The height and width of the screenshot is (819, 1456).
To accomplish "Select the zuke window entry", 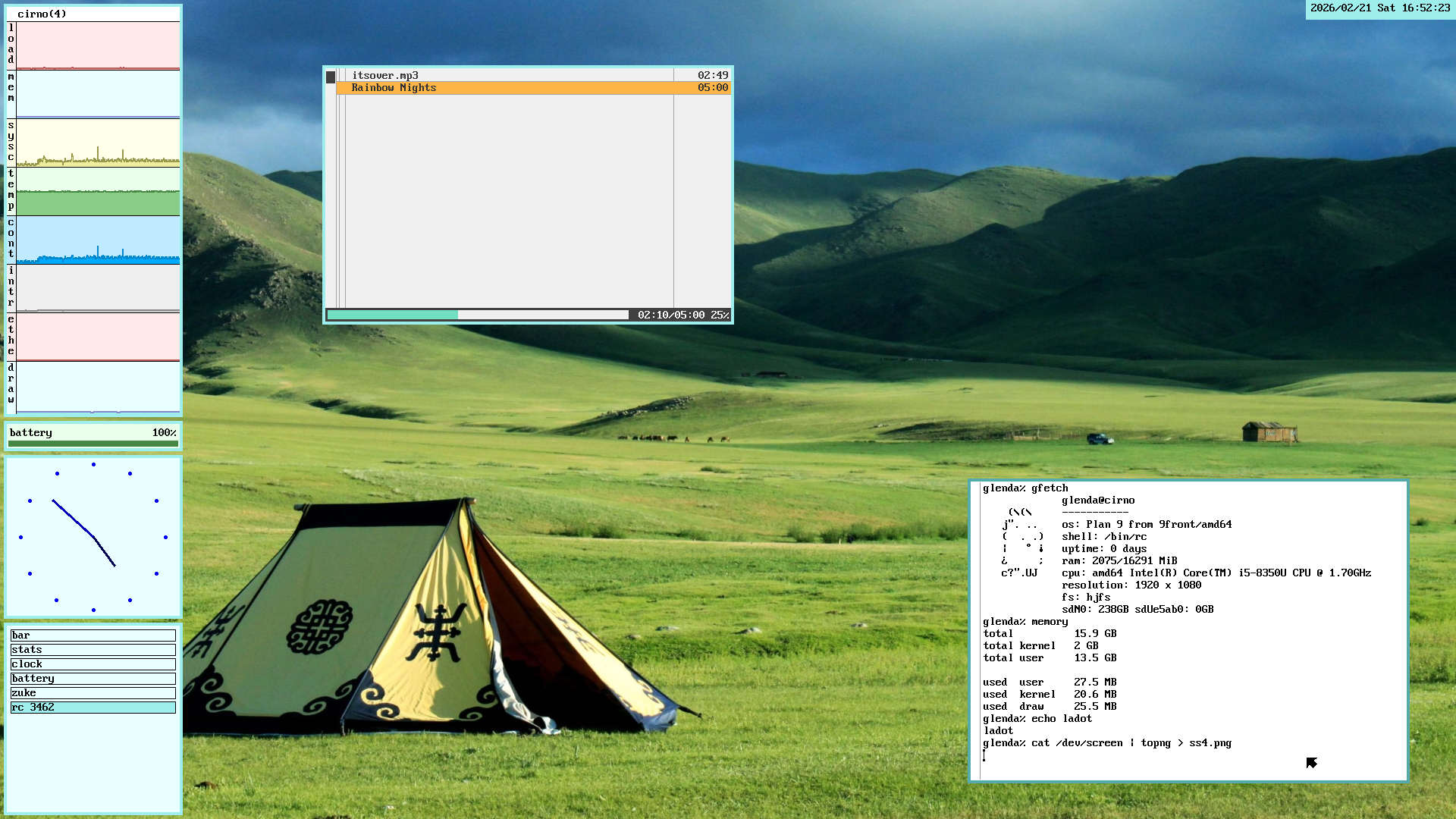I will pos(93,693).
